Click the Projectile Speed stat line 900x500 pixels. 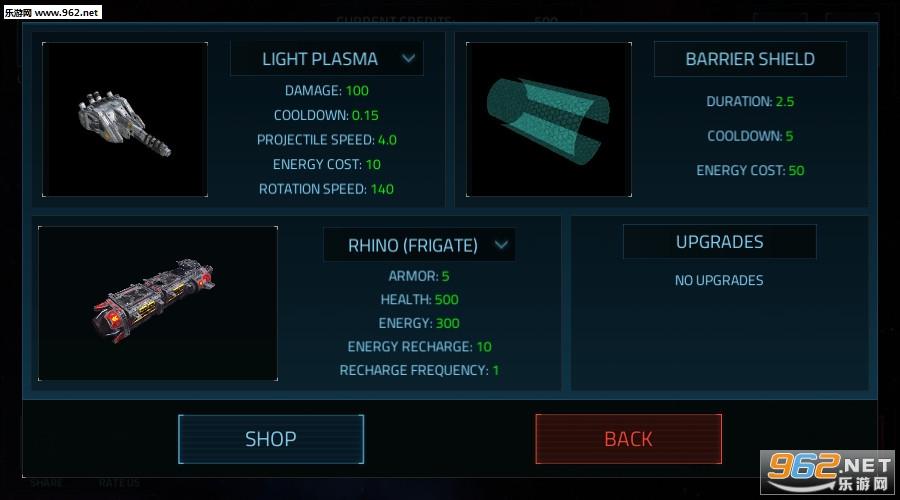(327, 140)
